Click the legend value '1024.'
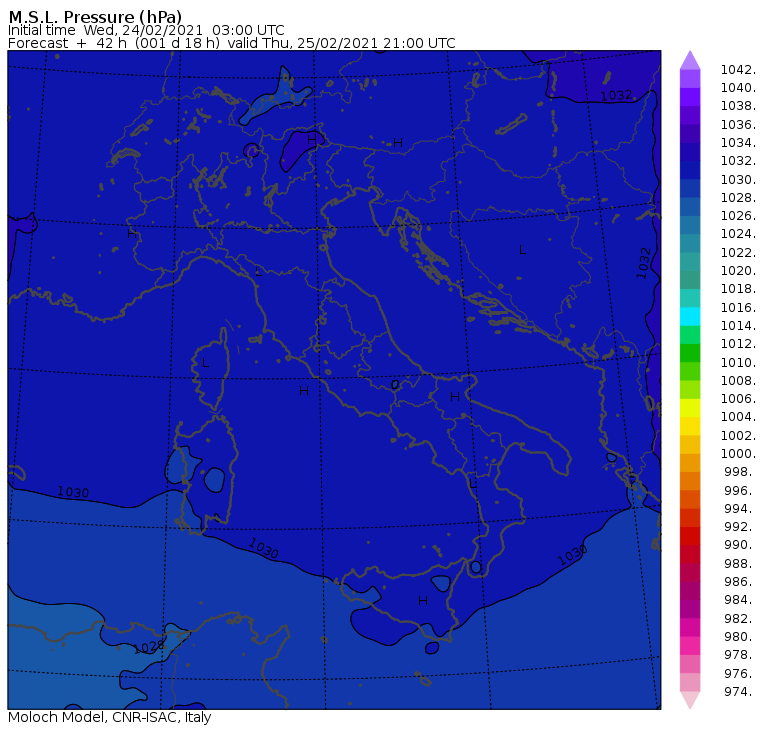The height and width of the screenshot is (731, 760). pos(738,234)
